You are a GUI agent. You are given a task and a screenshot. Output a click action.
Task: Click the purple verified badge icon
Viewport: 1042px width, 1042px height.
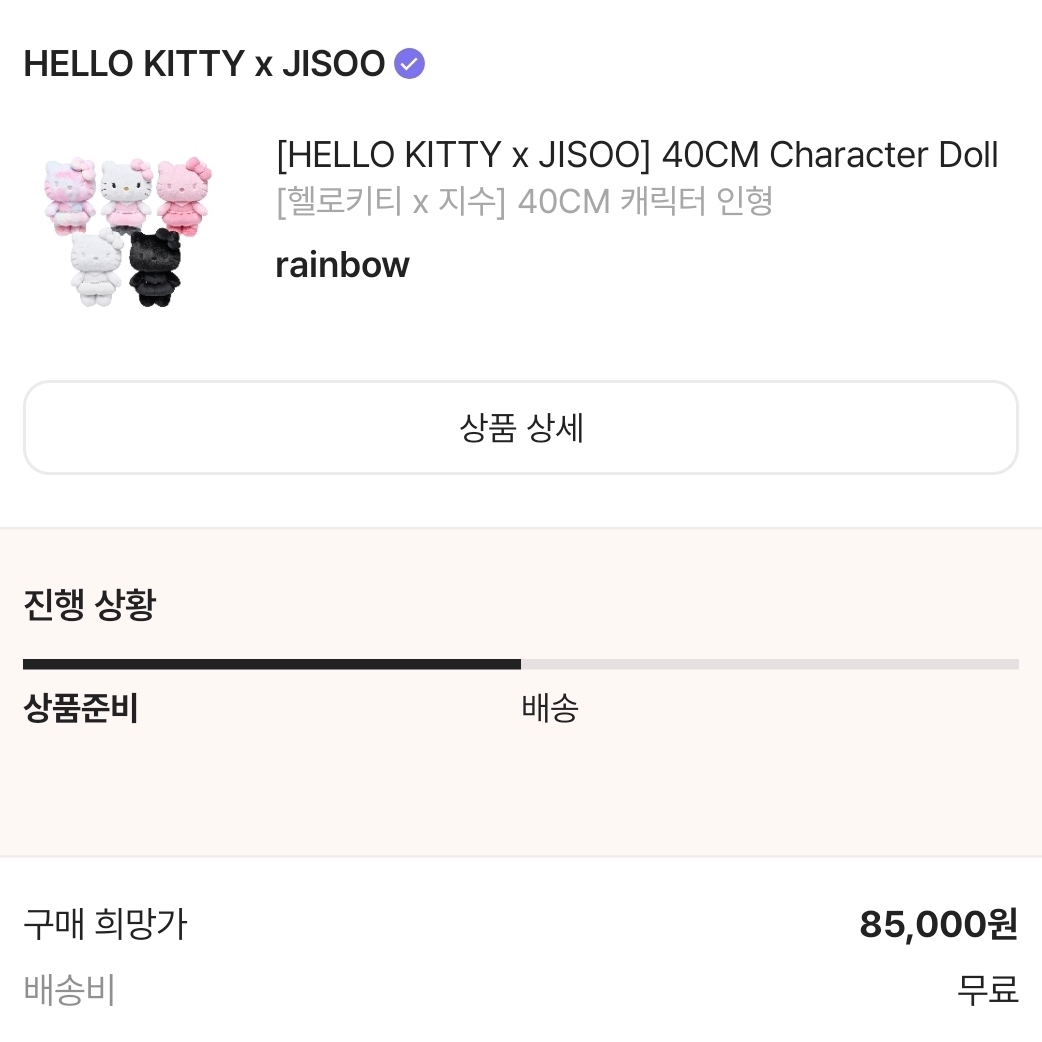[x=409, y=64]
